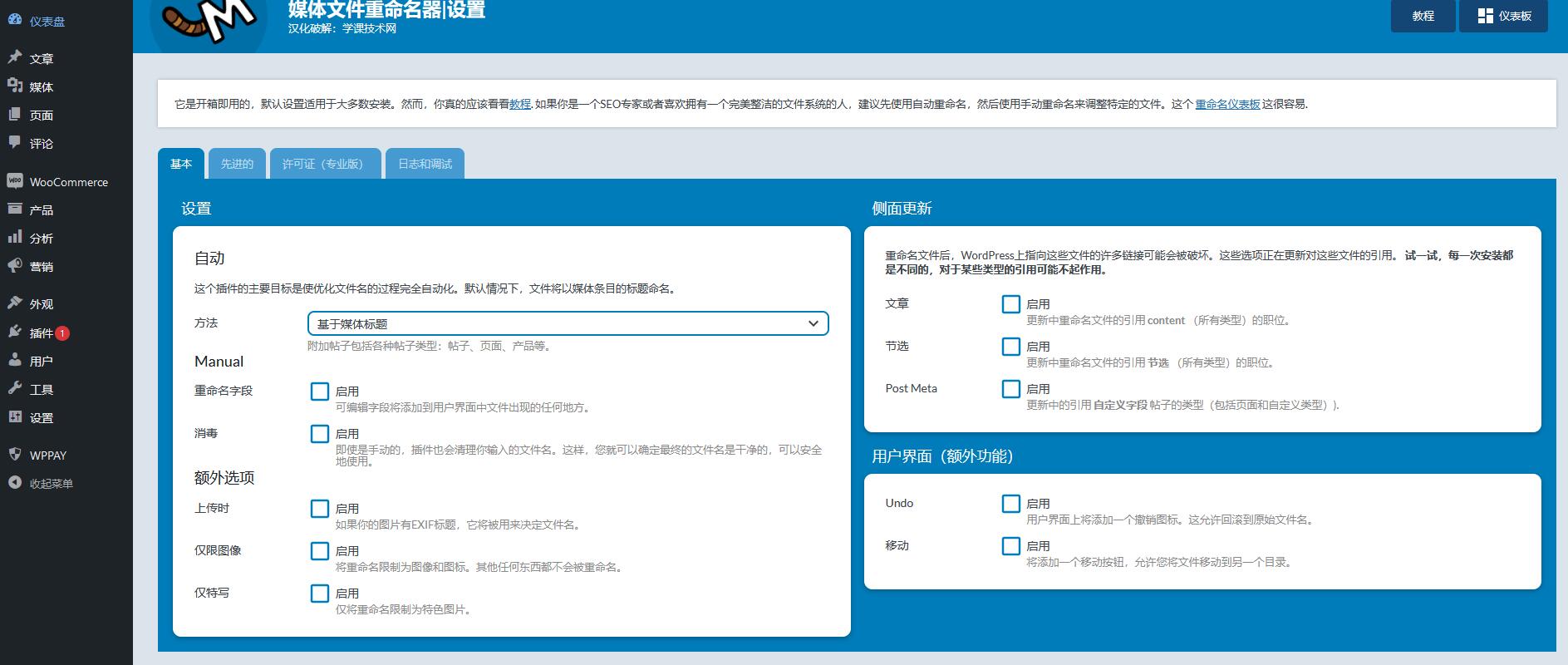Image resolution: width=1568 pixels, height=665 pixels.
Task: Click the plug icon beside 插件
Action: (15, 332)
